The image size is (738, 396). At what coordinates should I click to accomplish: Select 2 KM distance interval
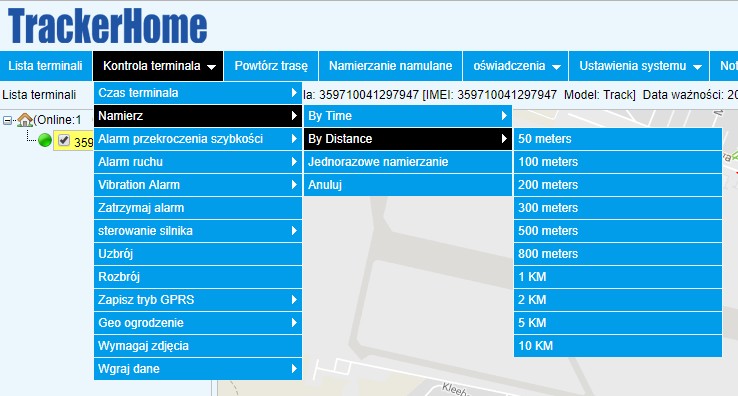tap(618, 300)
